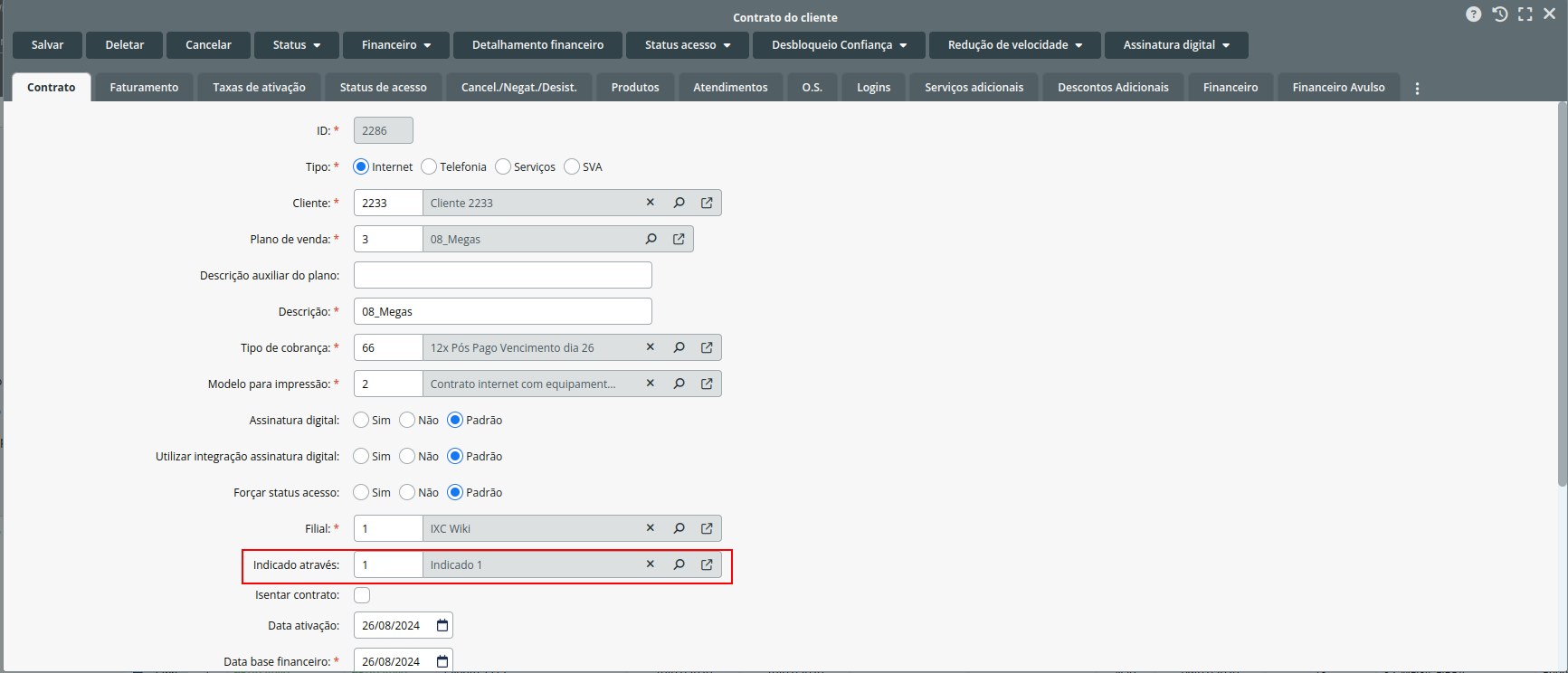Image resolution: width=1568 pixels, height=673 pixels.
Task: Click the vertical scrollbar on right
Action: coord(1562,294)
